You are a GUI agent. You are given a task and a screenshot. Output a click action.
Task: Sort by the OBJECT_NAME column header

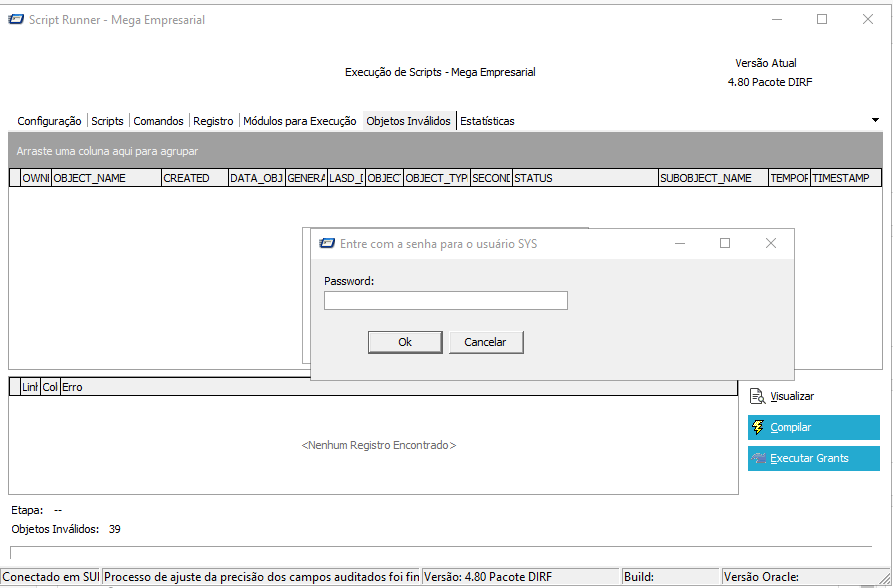pyautogui.click(x=106, y=178)
